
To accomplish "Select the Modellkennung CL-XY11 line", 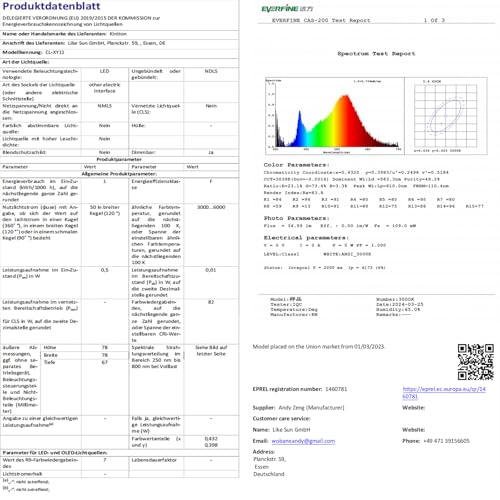I will tap(33, 52).
